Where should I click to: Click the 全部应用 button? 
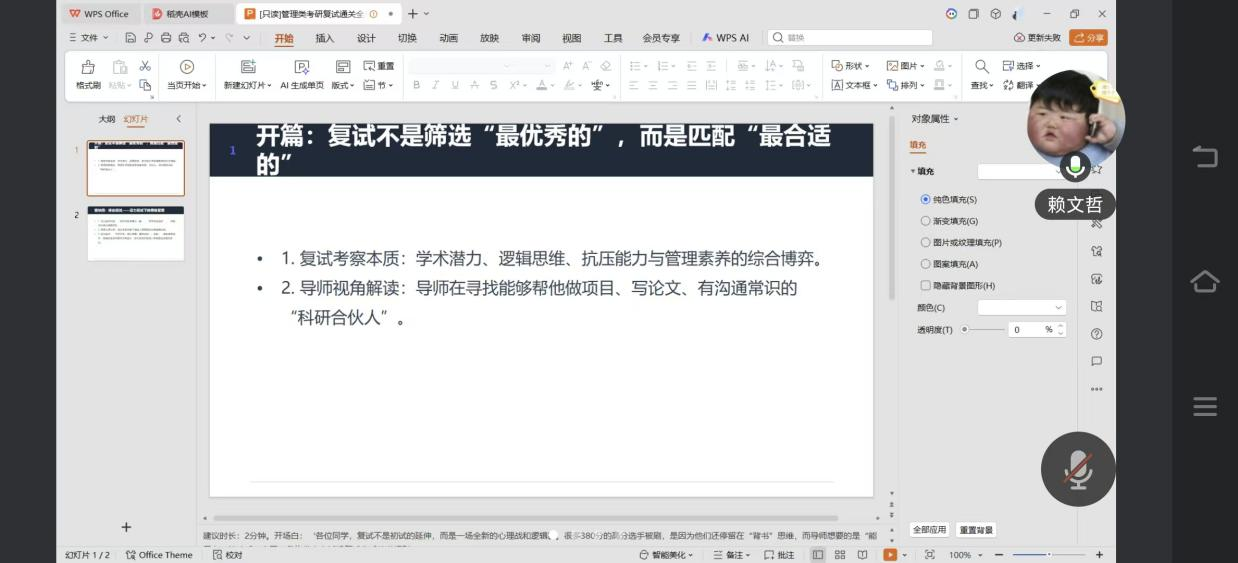coord(929,530)
